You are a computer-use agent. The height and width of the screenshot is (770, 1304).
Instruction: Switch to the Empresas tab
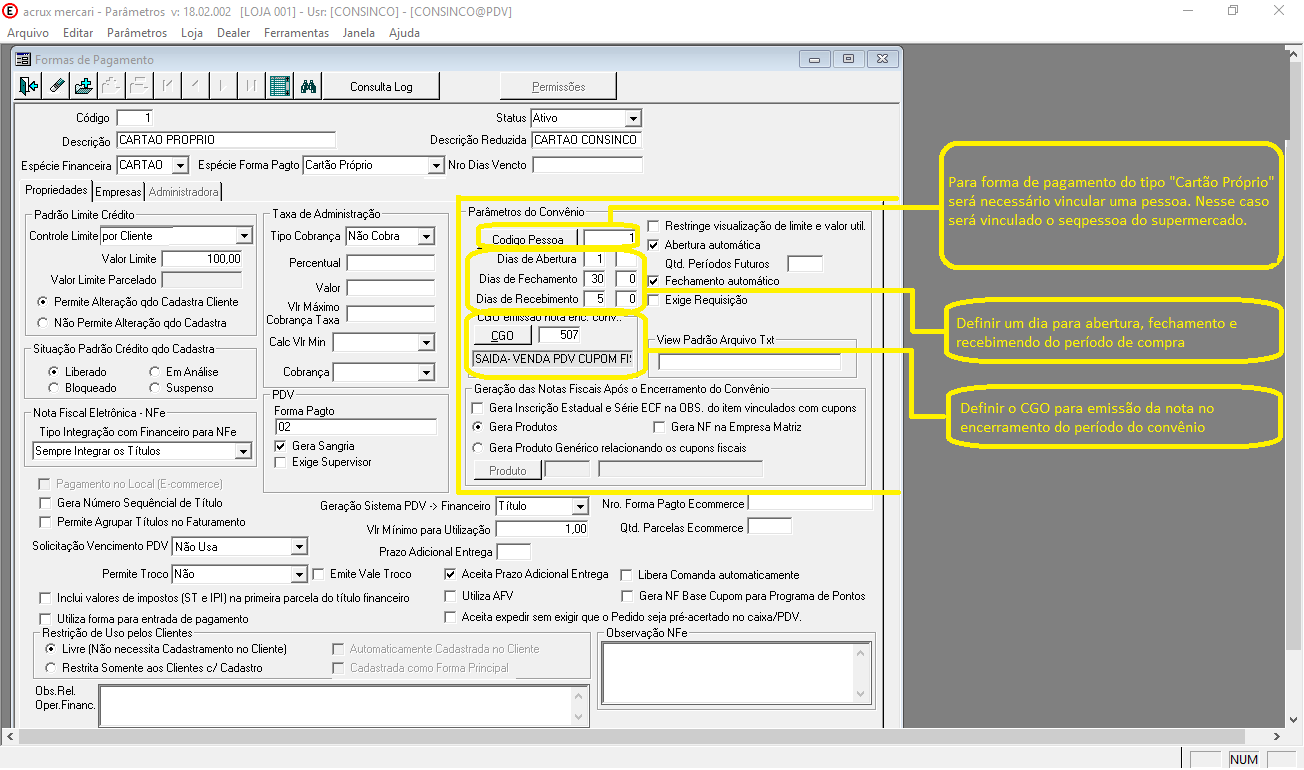(118, 192)
